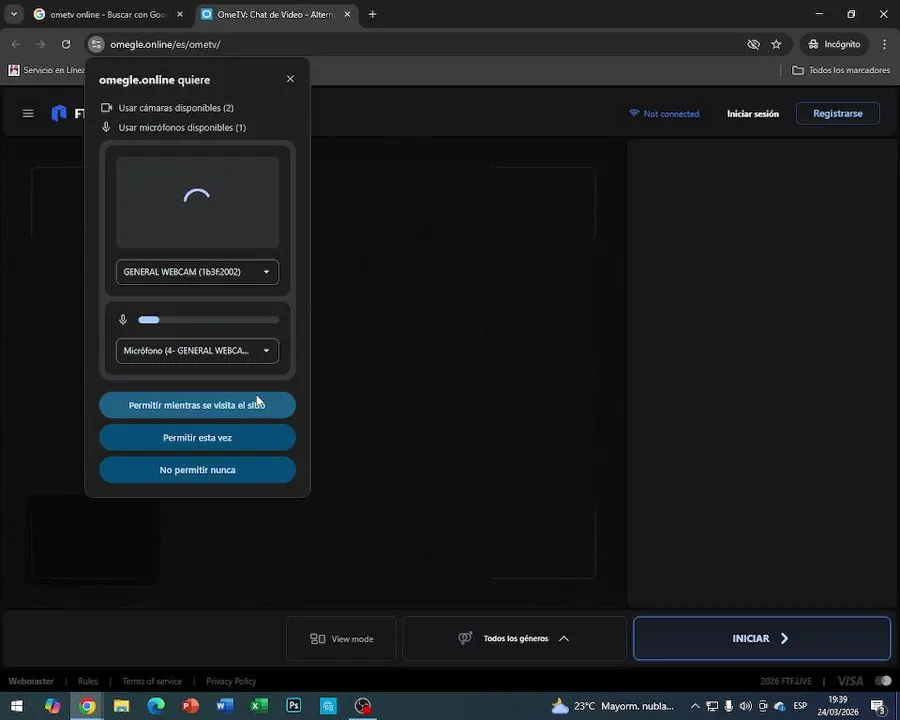Click Iniciar sesión
The height and width of the screenshot is (720, 900).
tap(752, 114)
